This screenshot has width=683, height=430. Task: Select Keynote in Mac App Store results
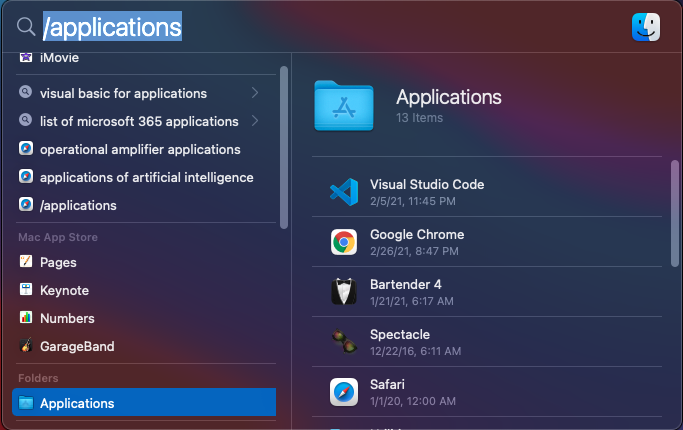[x=64, y=290]
